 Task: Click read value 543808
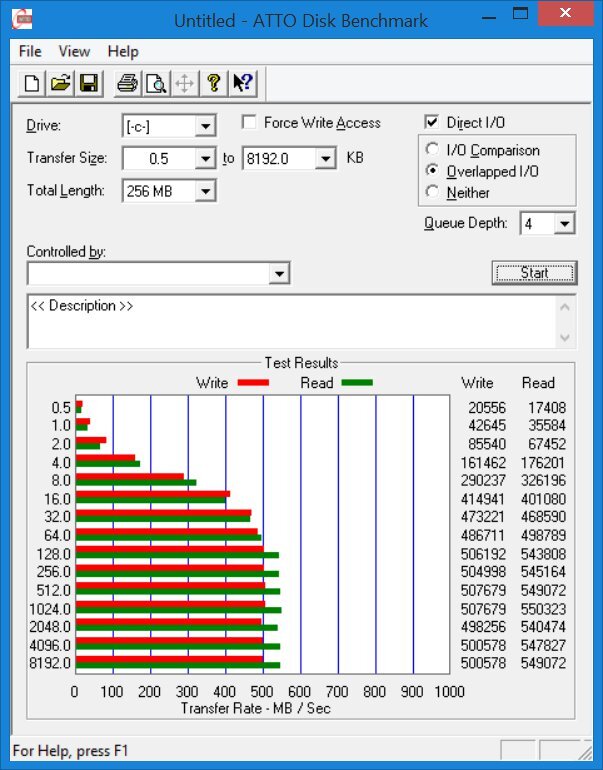[x=544, y=554]
